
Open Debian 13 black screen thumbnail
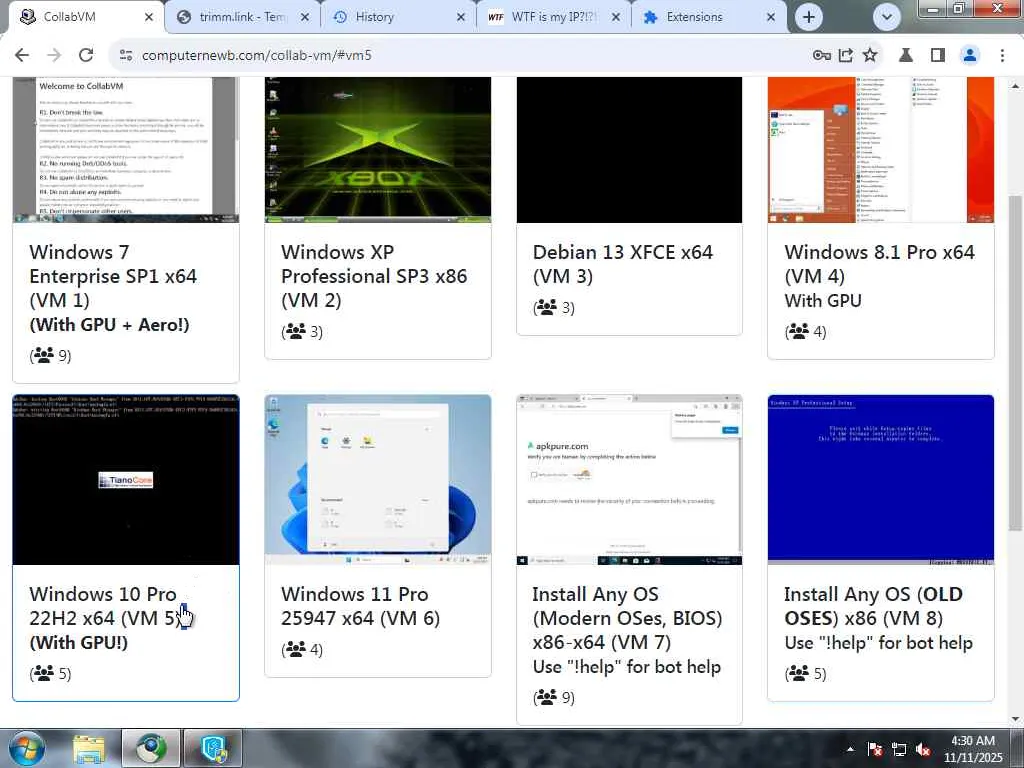630,150
